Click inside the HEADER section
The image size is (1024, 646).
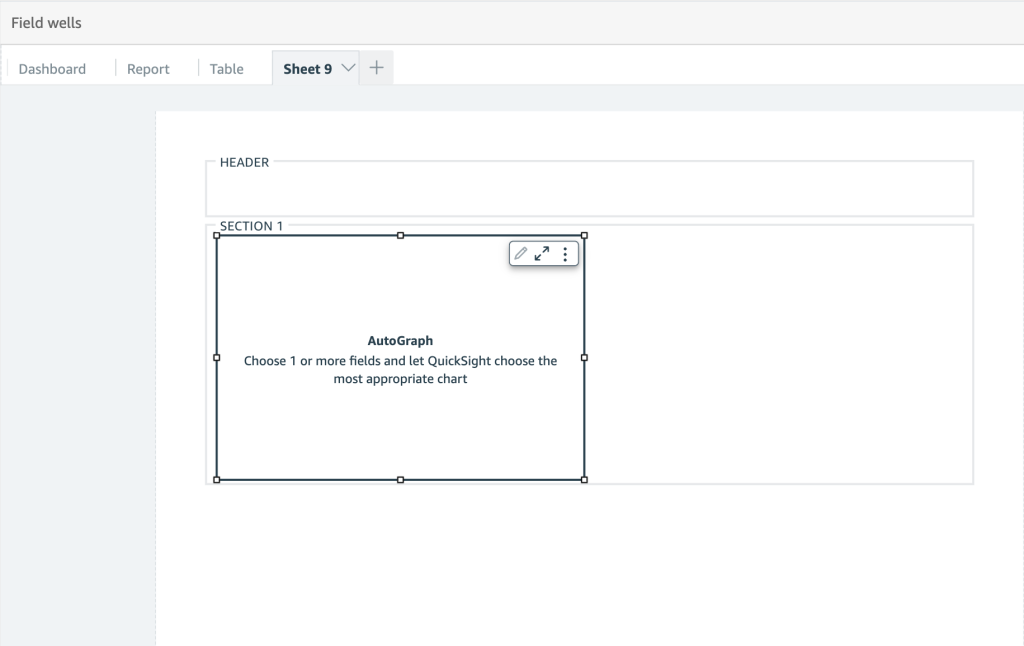pos(589,188)
